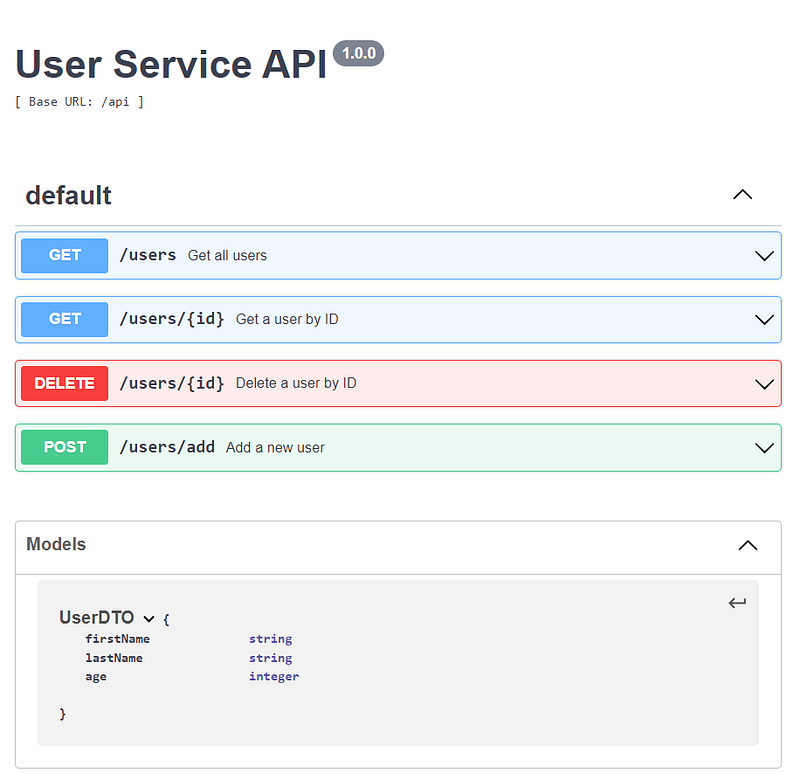The height and width of the screenshot is (780, 800).
Task: Click the age property name
Action: pyautogui.click(x=96, y=677)
